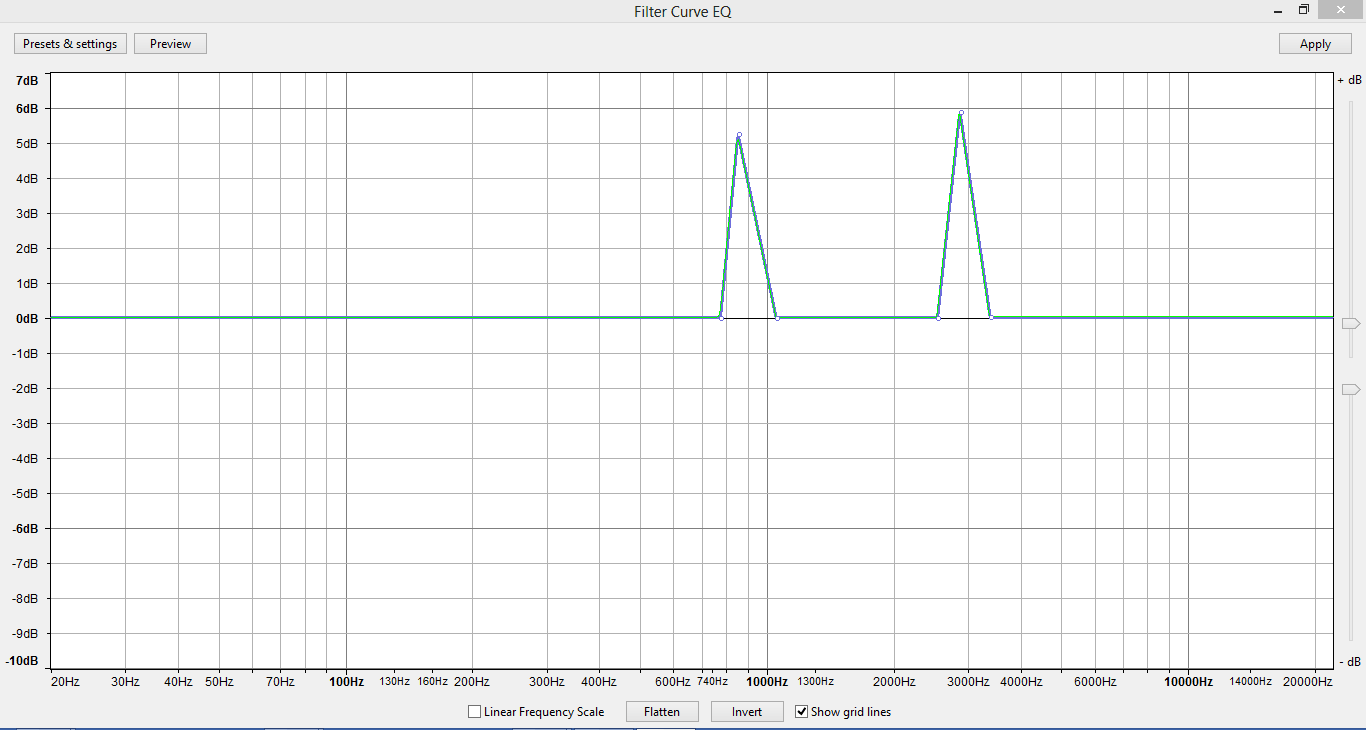Minimize the Filter Curve EQ window
This screenshot has height=730, width=1366.
click(1277, 10)
